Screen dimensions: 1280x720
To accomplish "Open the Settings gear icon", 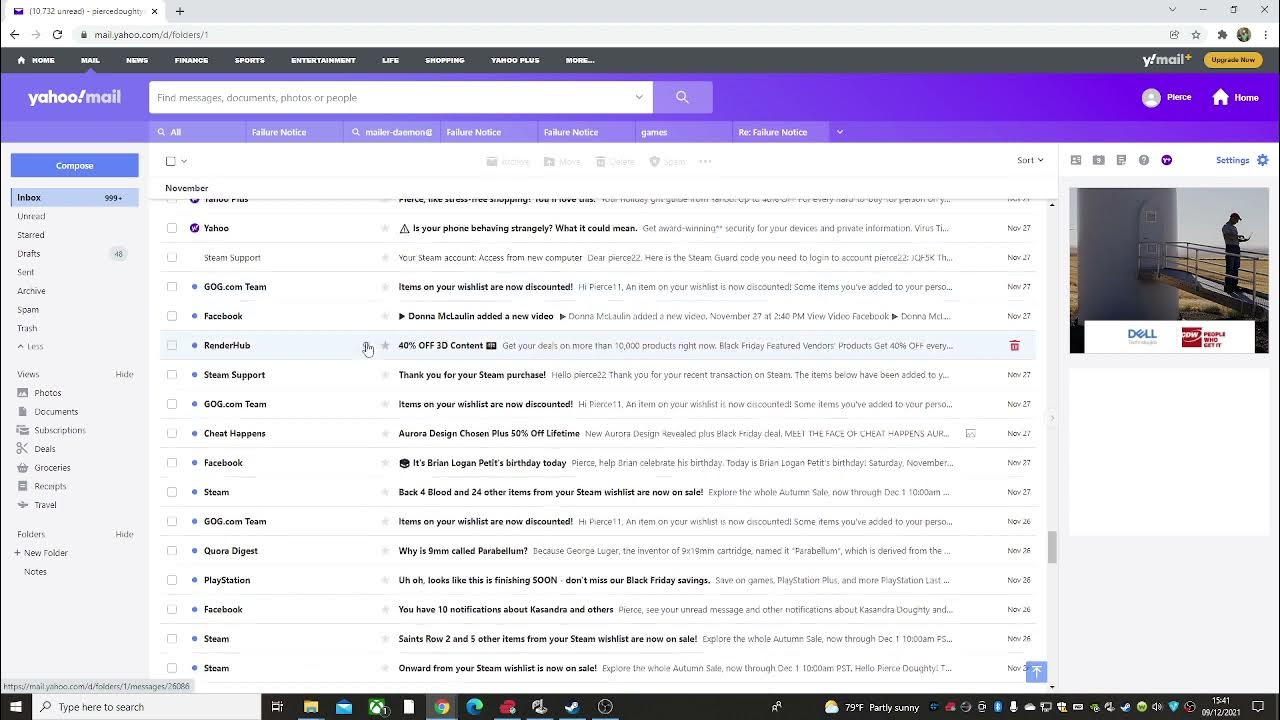I will (1263, 160).
